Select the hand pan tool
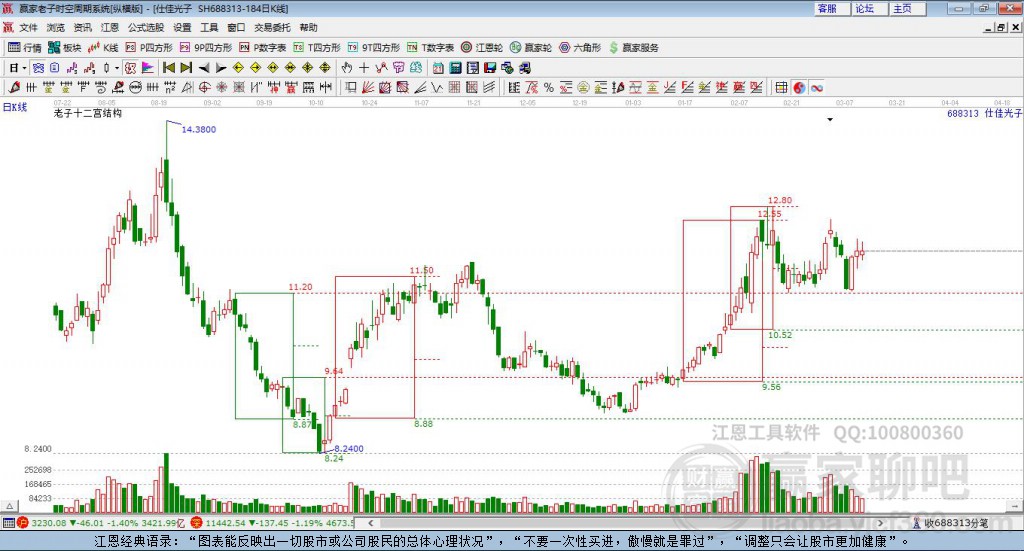 [x=347, y=68]
